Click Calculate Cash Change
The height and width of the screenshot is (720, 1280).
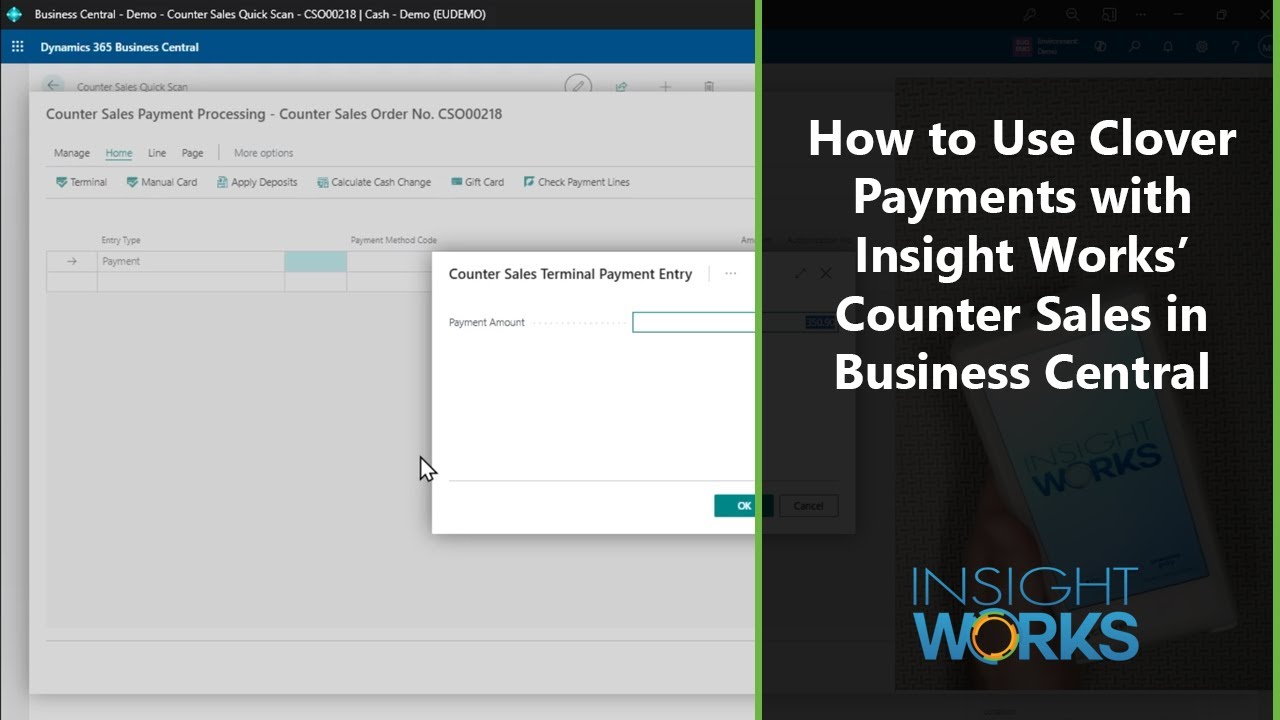tap(374, 182)
